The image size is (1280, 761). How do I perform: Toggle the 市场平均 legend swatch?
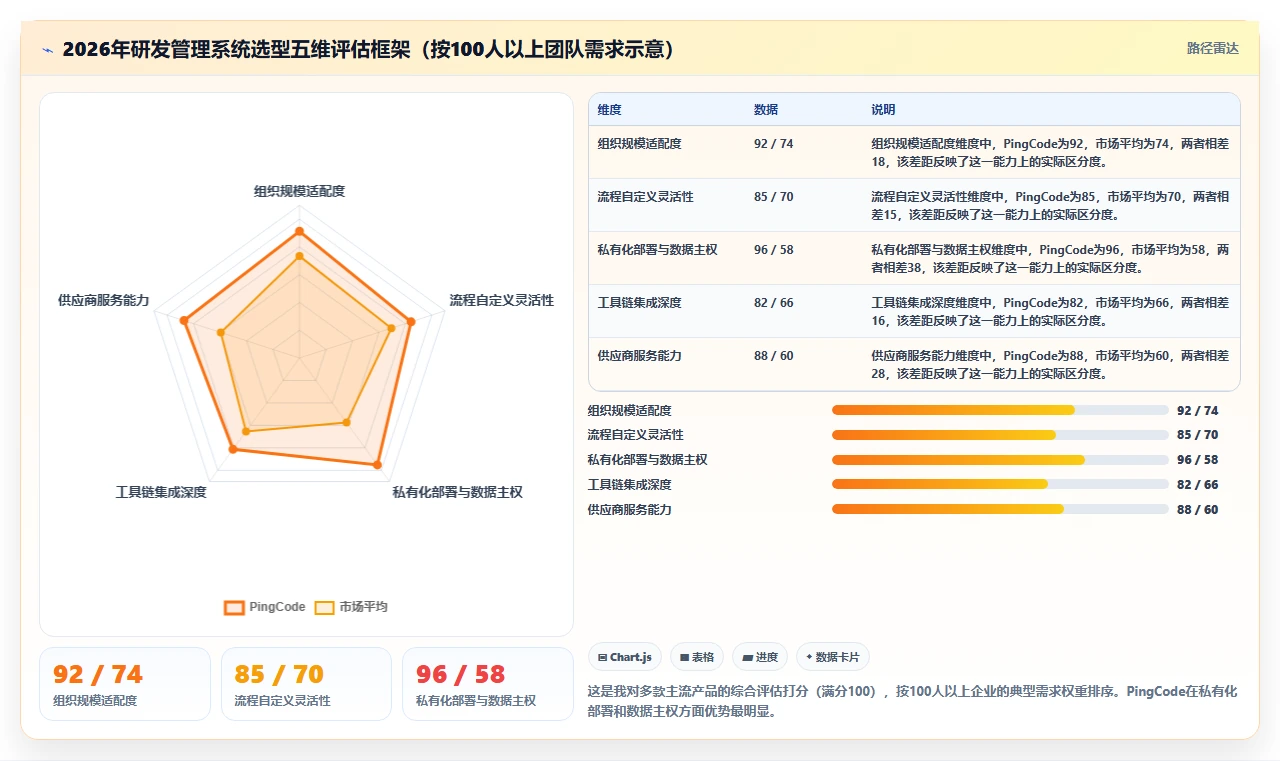point(325,607)
